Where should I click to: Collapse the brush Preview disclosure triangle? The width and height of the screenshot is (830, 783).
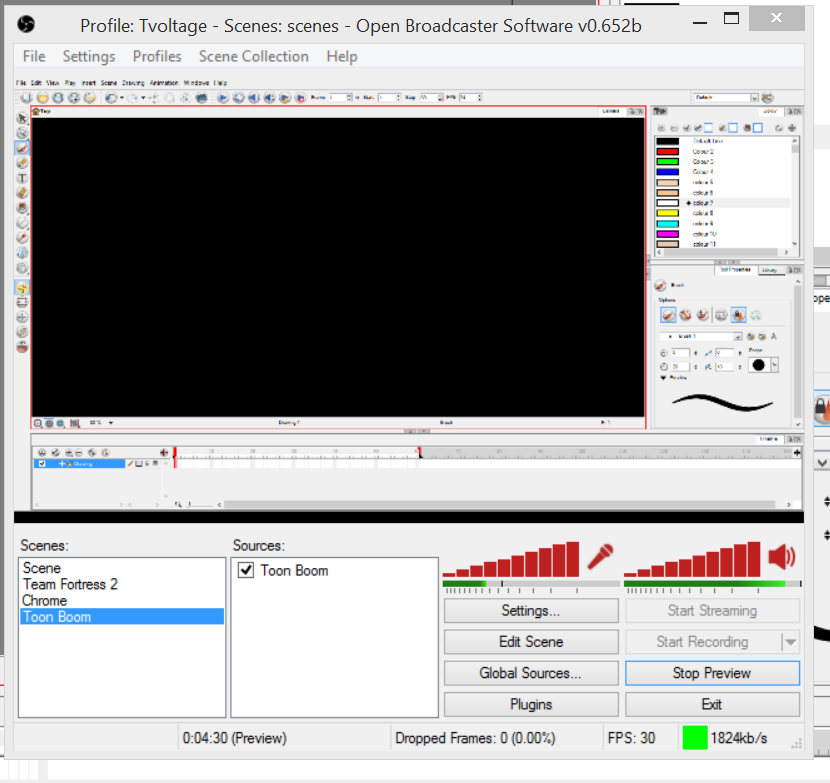(663, 377)
